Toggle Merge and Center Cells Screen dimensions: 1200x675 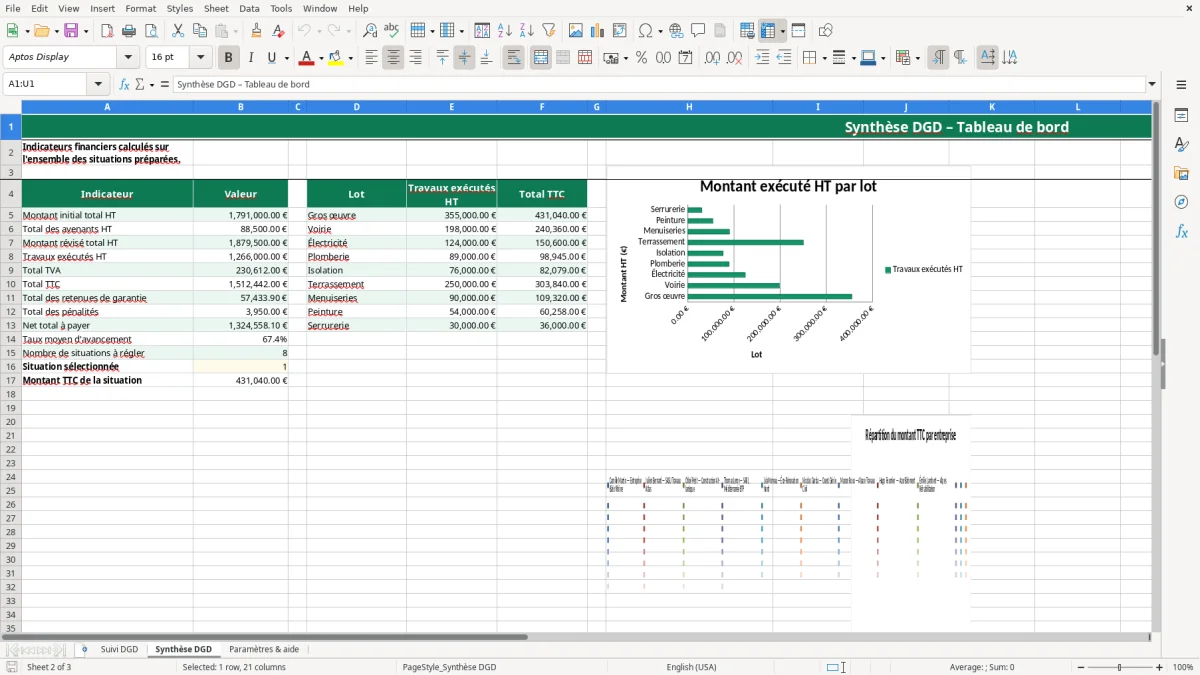[x=541, y=58]
